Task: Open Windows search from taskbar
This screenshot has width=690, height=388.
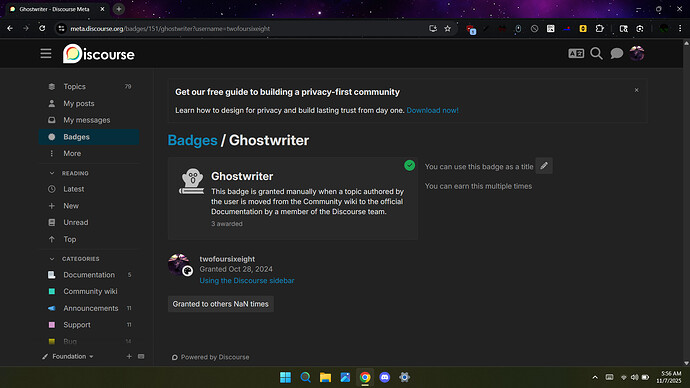Action: (x=305, y=377)
